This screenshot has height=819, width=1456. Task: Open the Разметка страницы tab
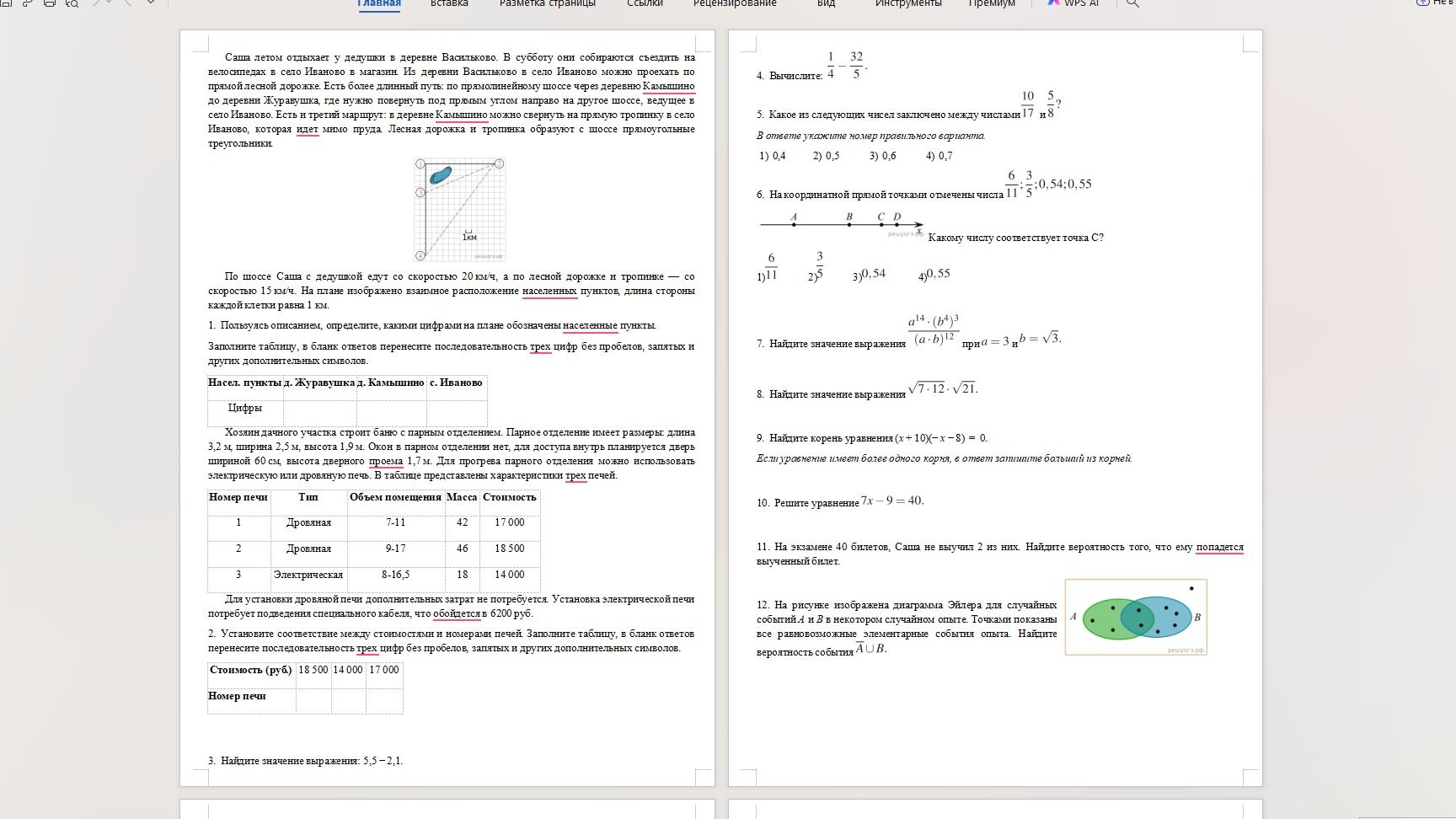pos(548,3)
